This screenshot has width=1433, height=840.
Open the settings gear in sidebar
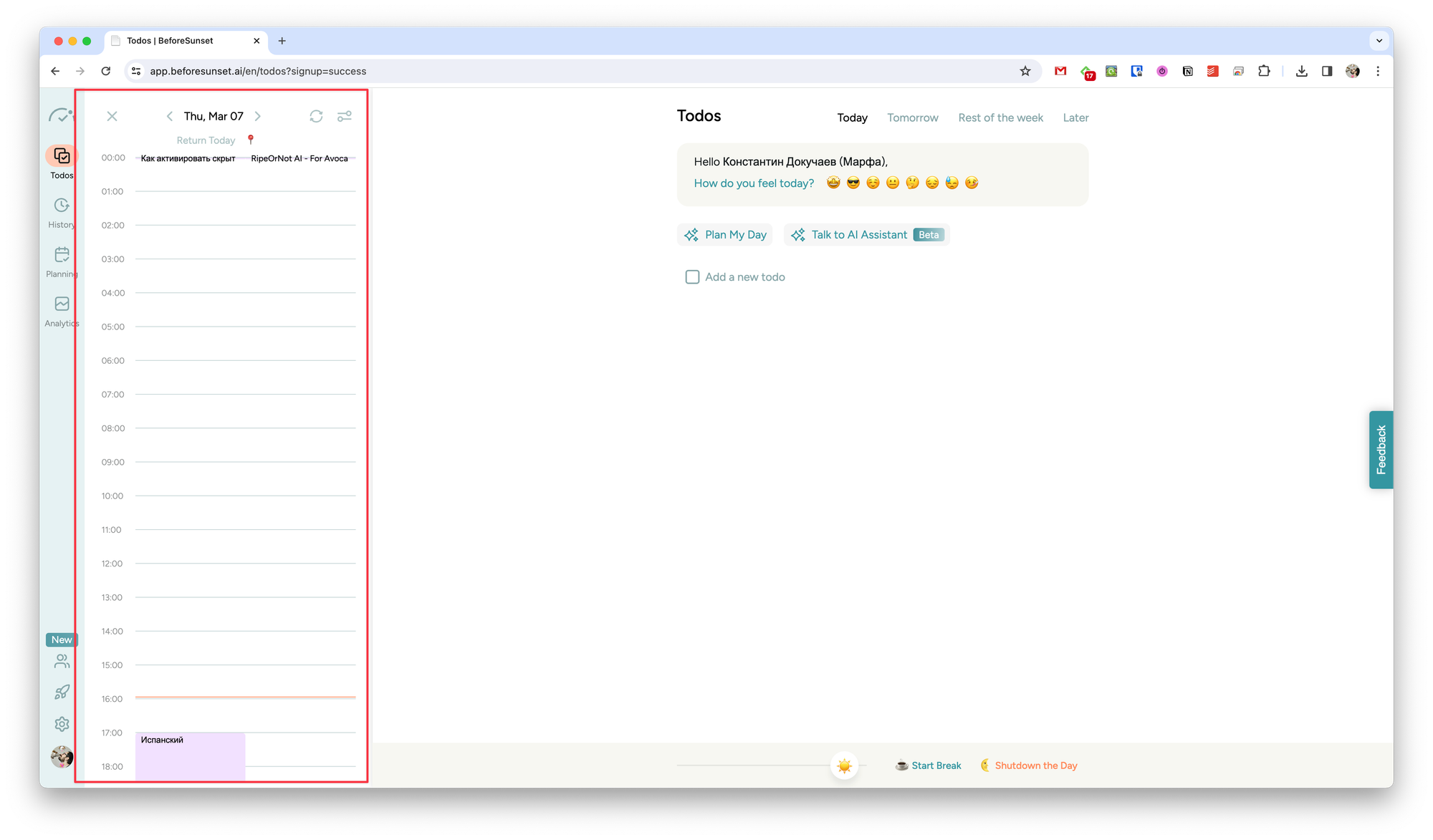click(62, 724)
